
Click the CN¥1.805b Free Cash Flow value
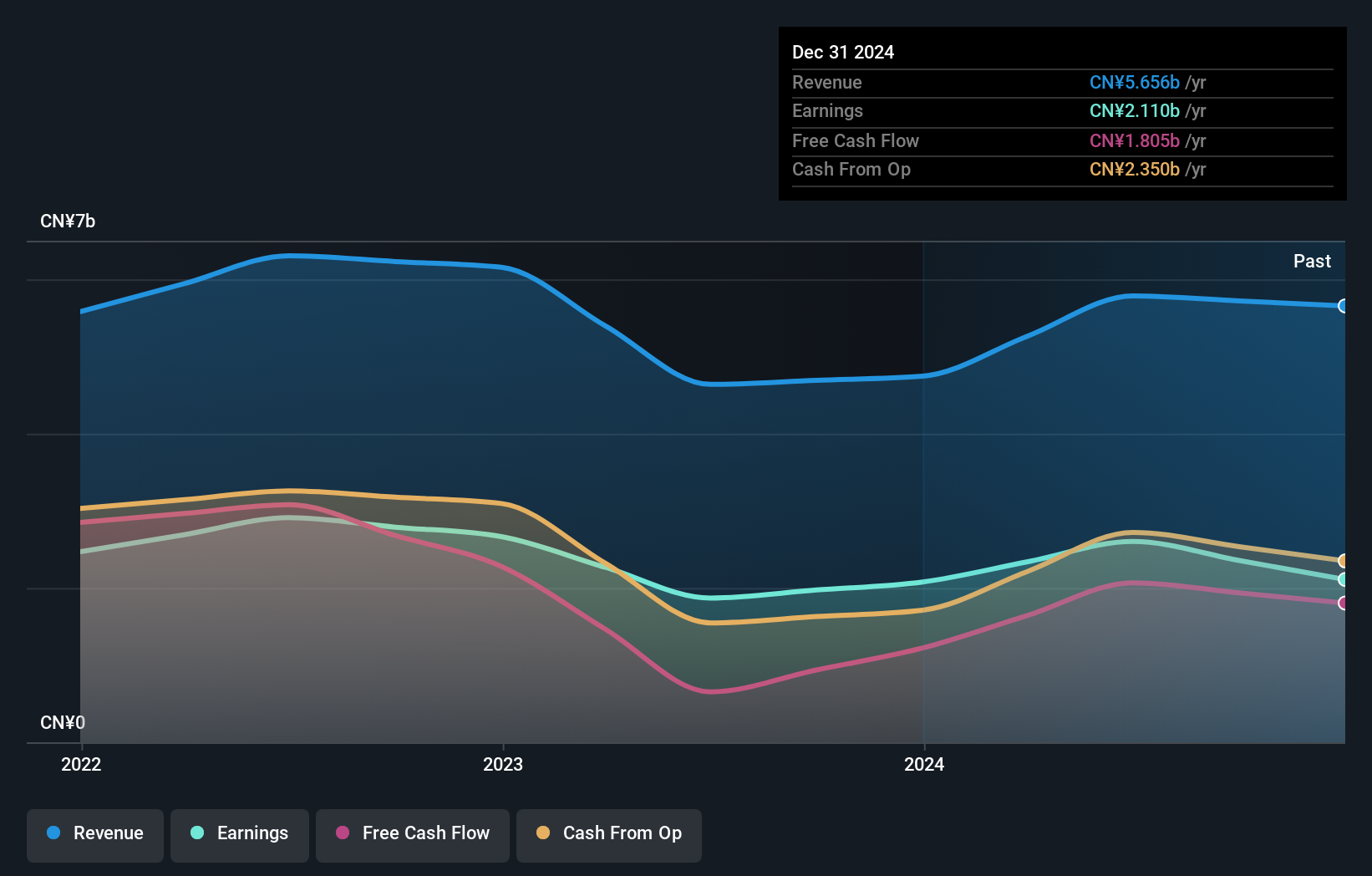point(1135,140)
